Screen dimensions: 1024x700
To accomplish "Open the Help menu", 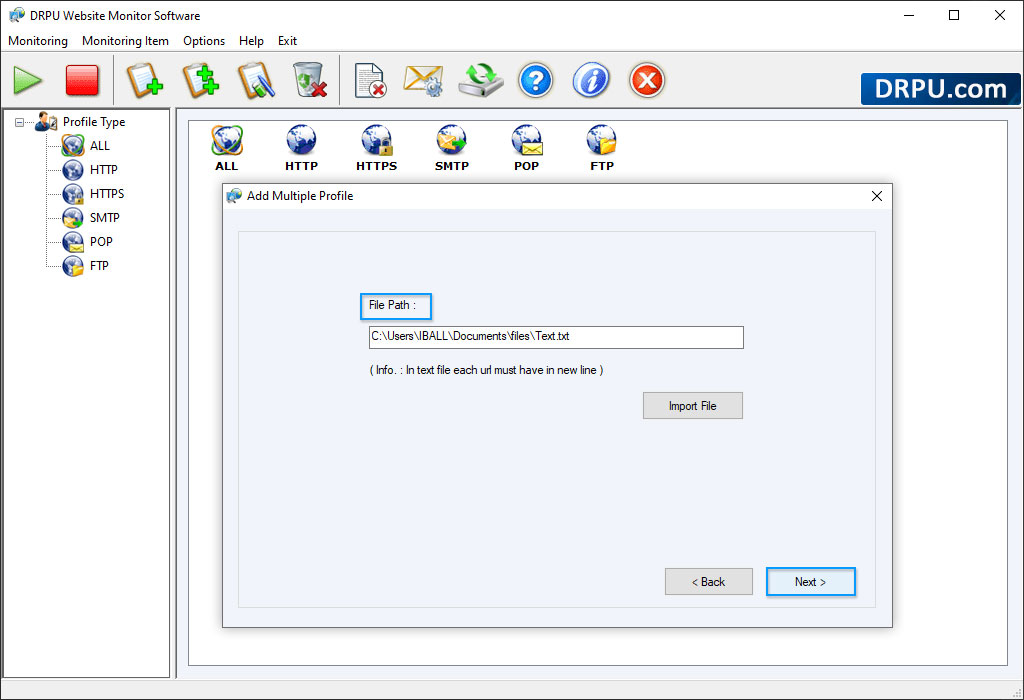I will coord(251,40).
